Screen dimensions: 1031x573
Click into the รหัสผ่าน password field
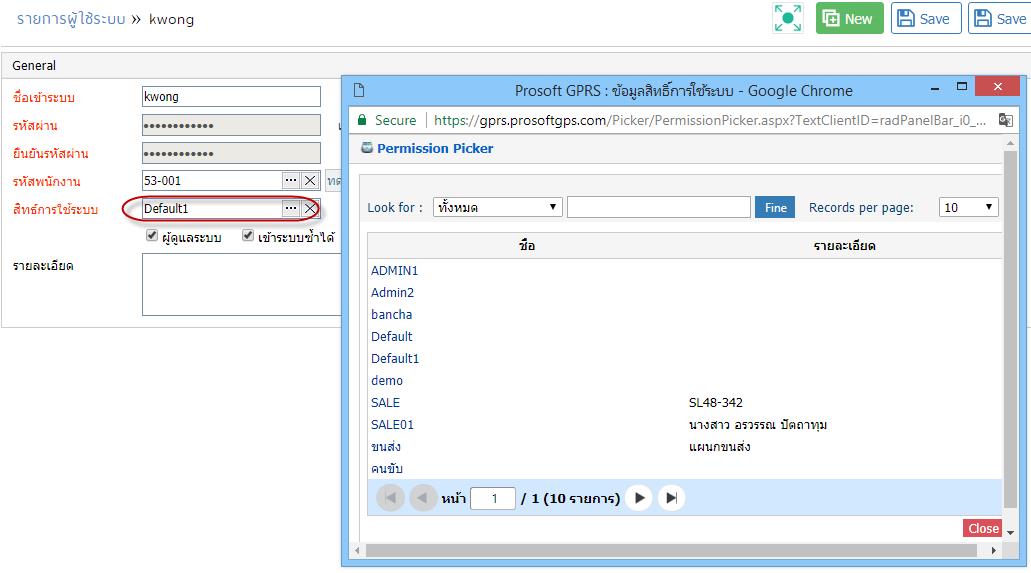pyautogui.click(x=231, y=125)
